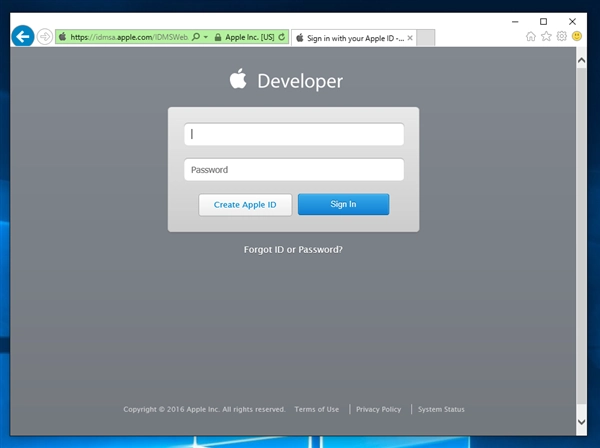The width and height of the screenshot is (600, 448).
Task: Maximize the browser window
Action: [543, 22]
